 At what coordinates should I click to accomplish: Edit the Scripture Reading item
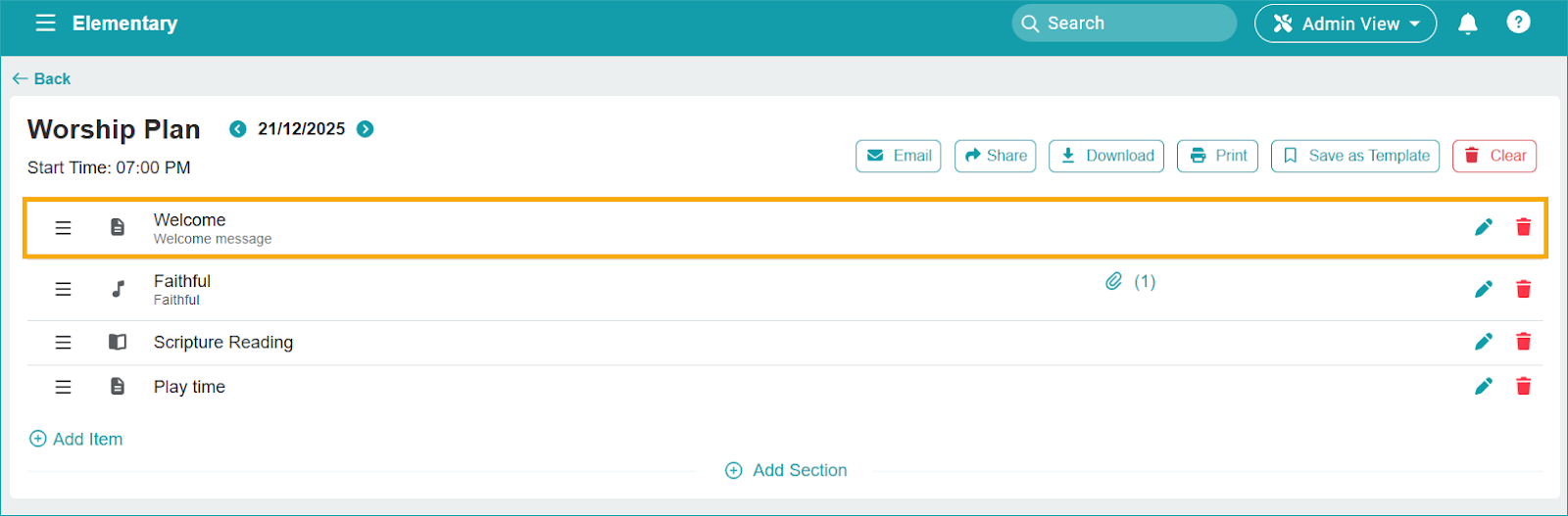[x=1484, y=342]
